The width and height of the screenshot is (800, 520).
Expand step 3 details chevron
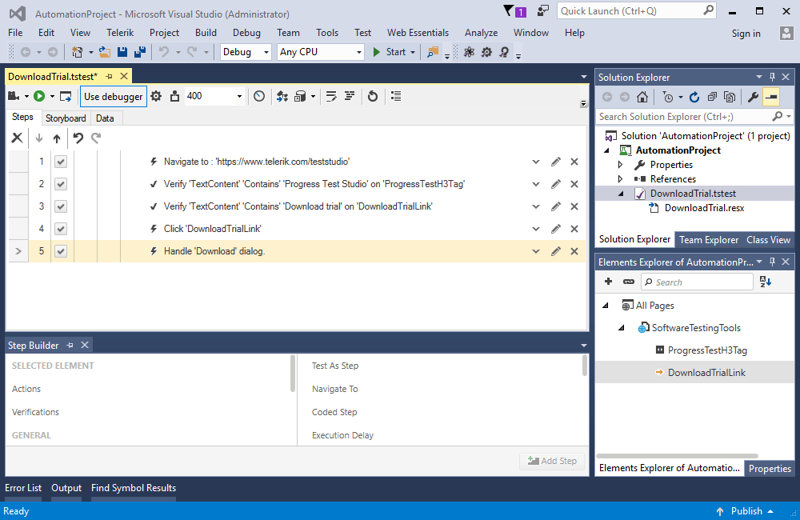point(536,206)
